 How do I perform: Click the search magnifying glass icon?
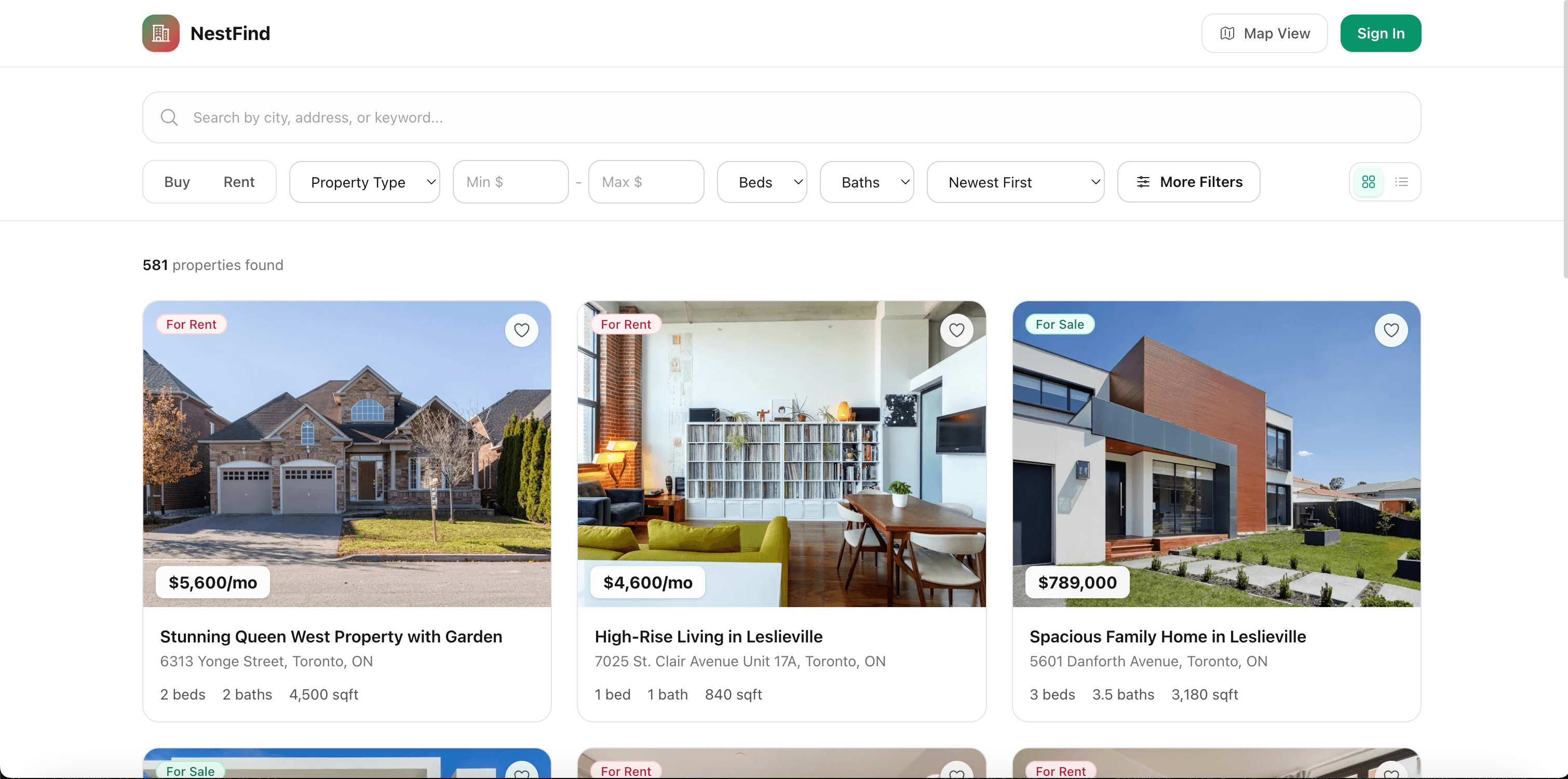(169, 117)
